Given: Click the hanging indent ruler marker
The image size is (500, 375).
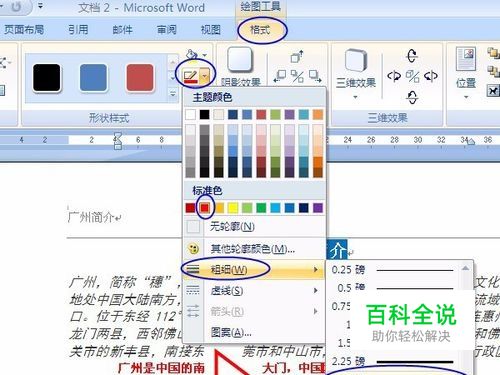Looking at the screenshot, I should click(118, 140).
